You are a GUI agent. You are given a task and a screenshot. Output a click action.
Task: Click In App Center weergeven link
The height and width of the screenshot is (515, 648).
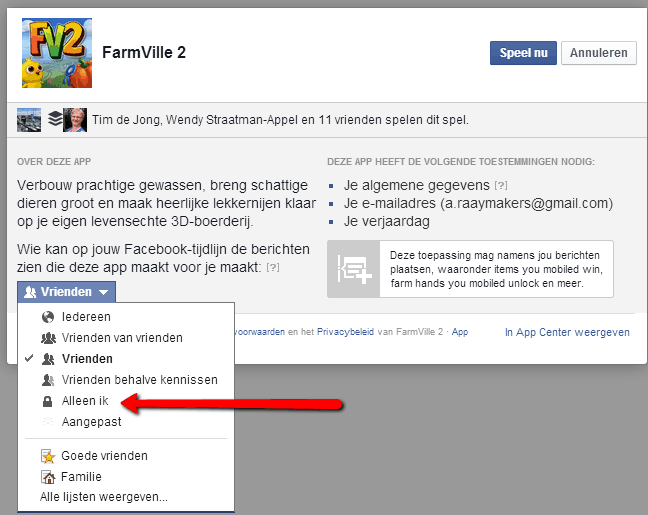tap(567, 332)
